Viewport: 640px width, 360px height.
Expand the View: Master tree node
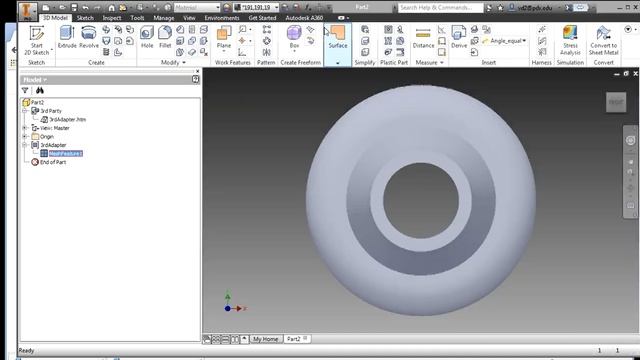coord(24,128)
